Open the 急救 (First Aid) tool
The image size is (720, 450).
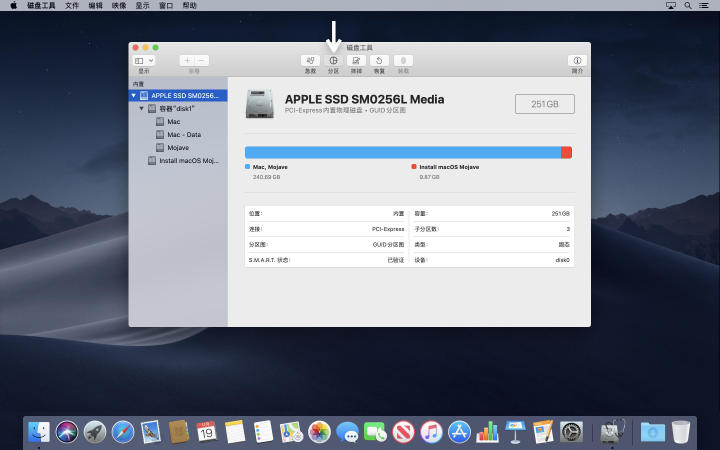point(310,61)
